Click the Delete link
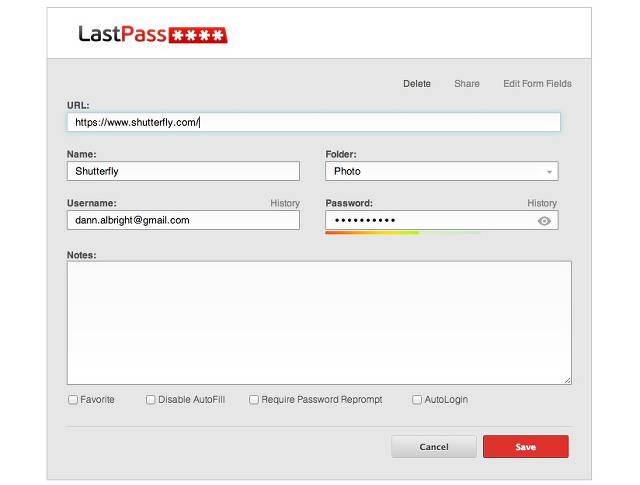 [x=417, y=84]
